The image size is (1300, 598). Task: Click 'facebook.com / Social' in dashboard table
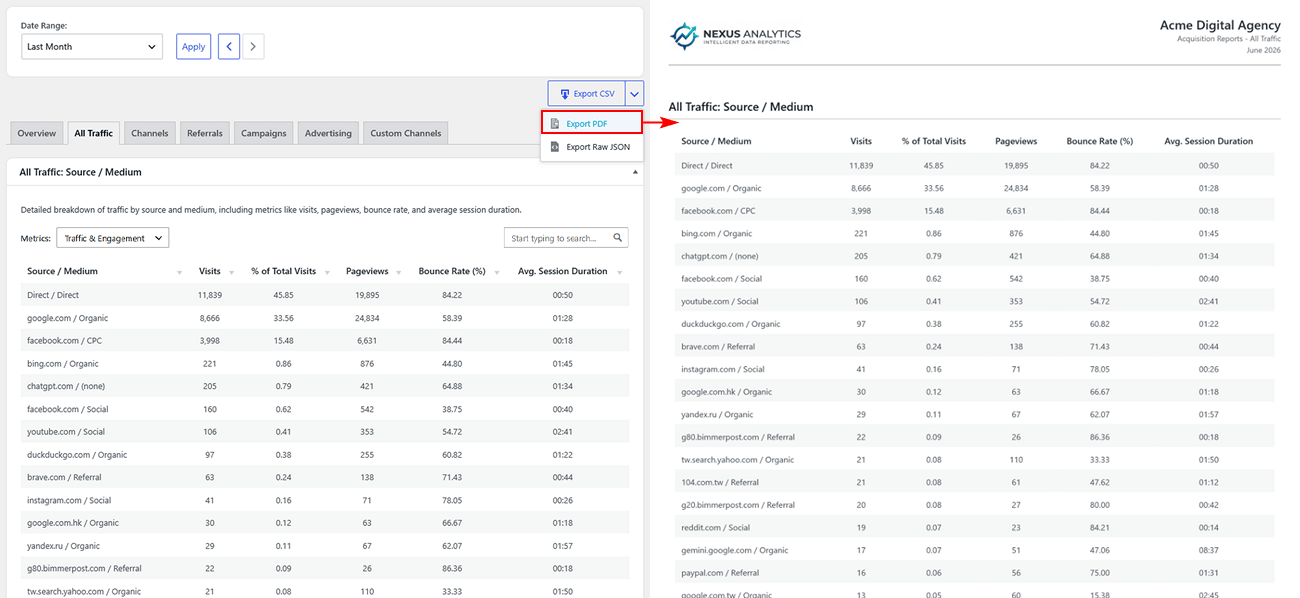tap(66, 409)
